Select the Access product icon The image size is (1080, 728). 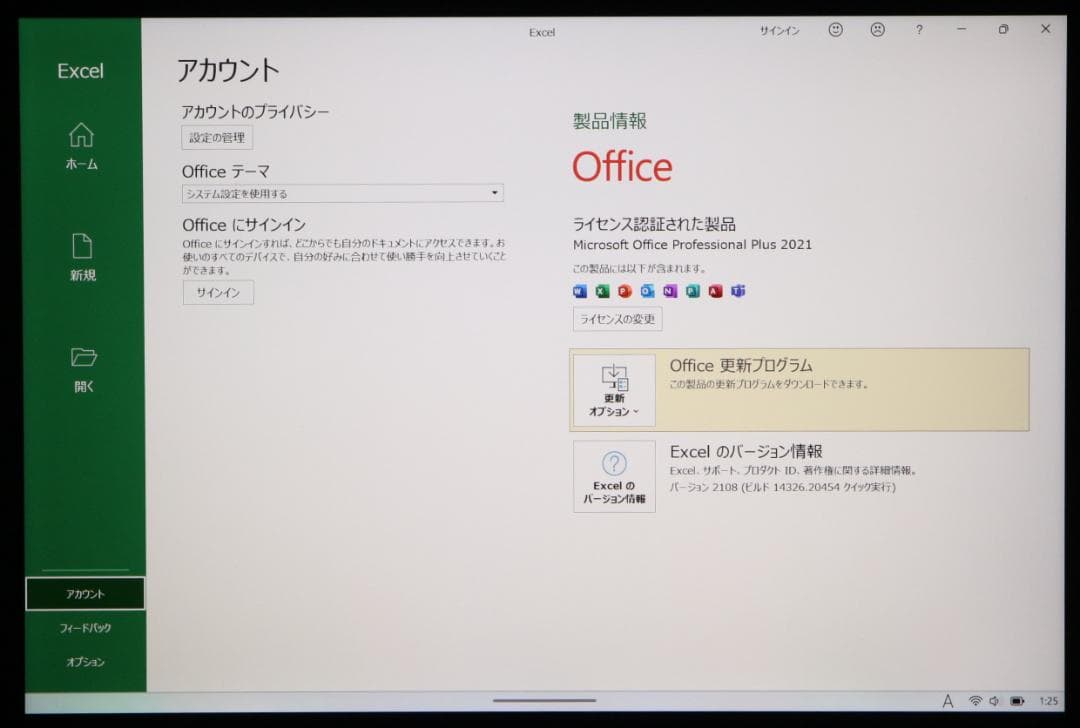pyautogui.click(x=714, y=291)
